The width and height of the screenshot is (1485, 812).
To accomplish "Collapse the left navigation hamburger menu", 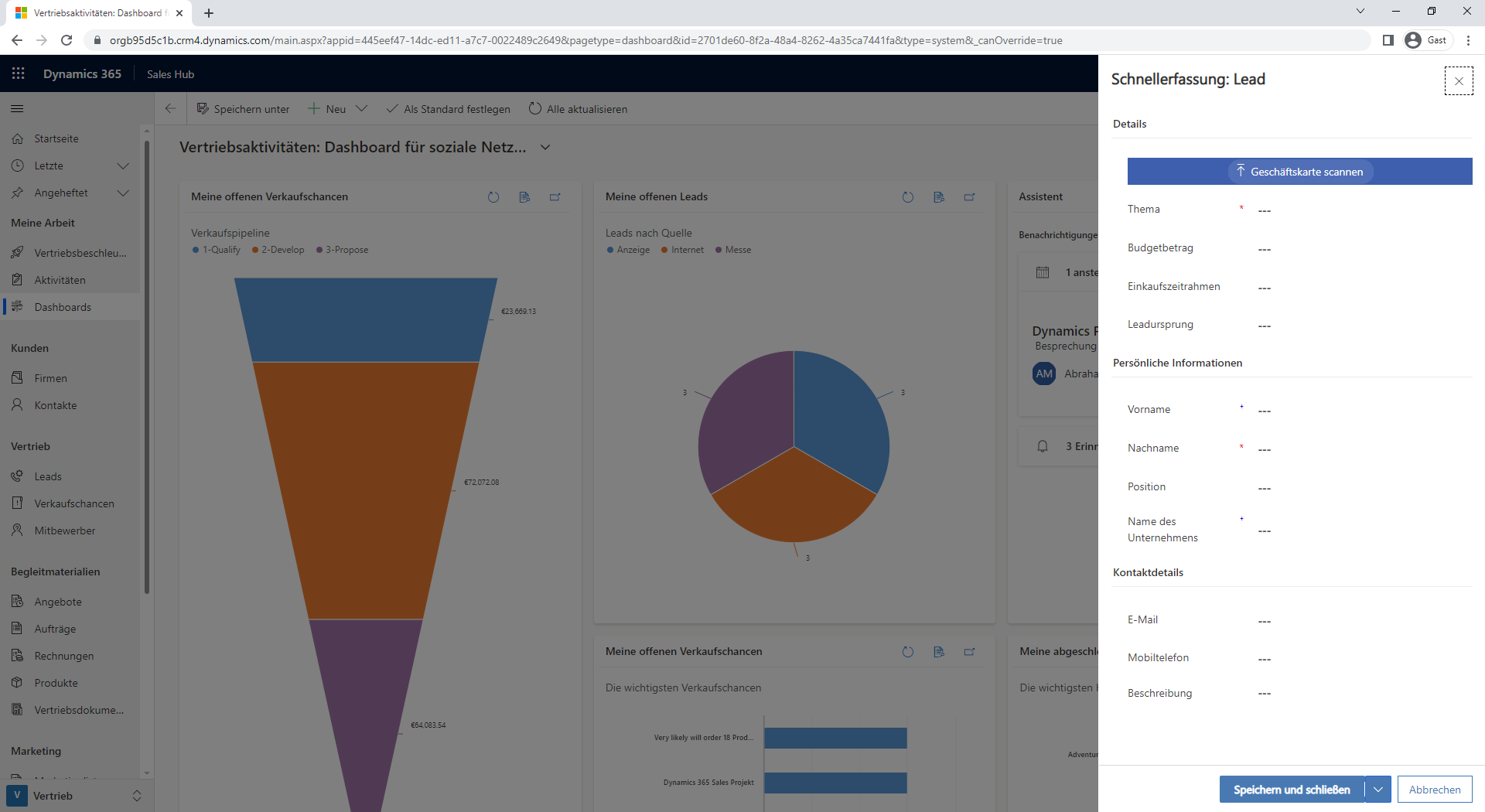I will pos(17,109).
